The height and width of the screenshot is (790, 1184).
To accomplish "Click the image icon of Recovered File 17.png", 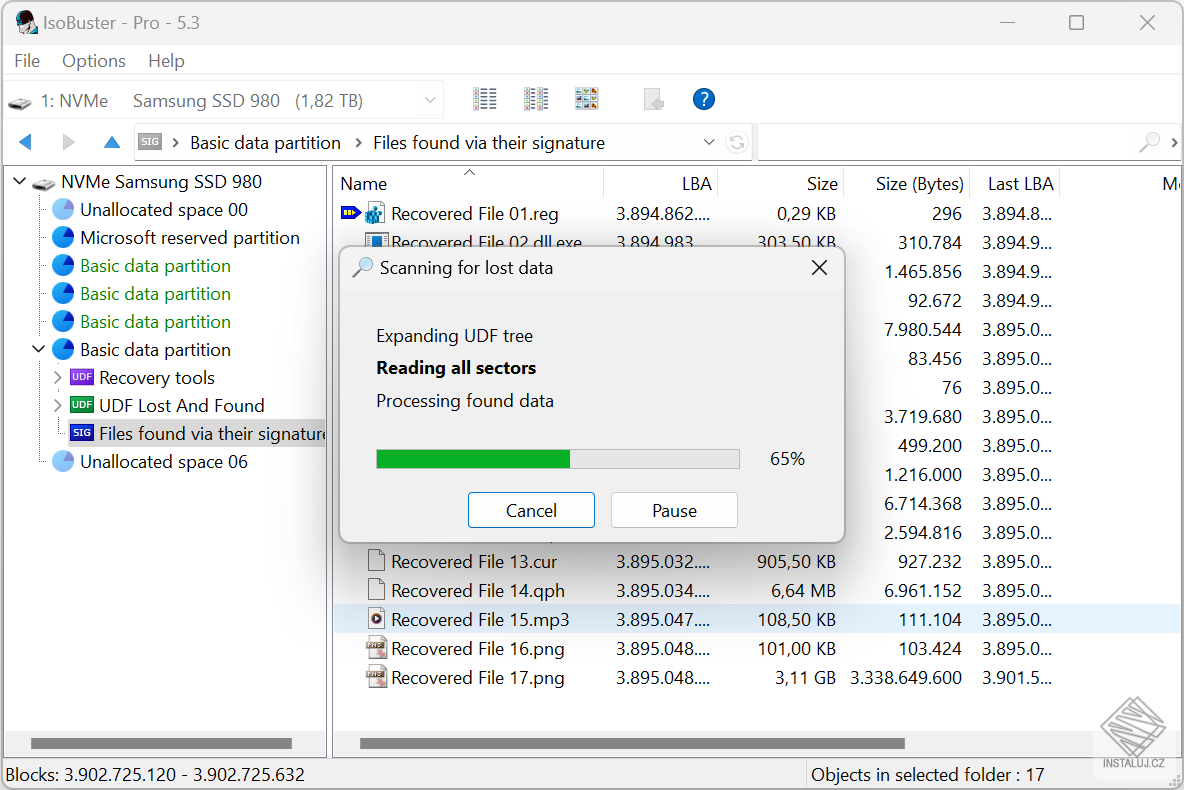I will click(x=376, y=677).
